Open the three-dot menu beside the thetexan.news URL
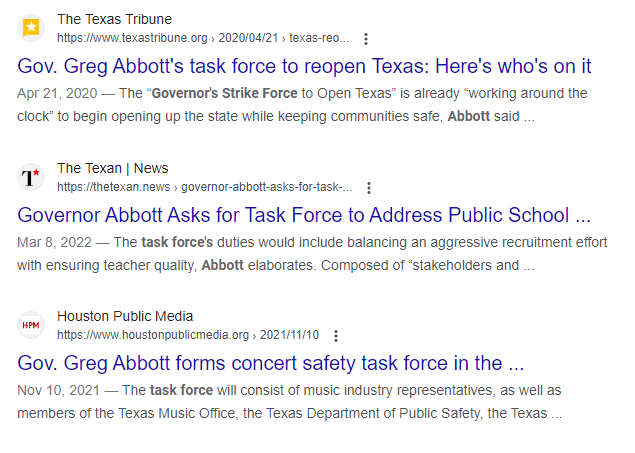Image resolution: width=635 pixels, height=453 pixels. click(369, 187)
